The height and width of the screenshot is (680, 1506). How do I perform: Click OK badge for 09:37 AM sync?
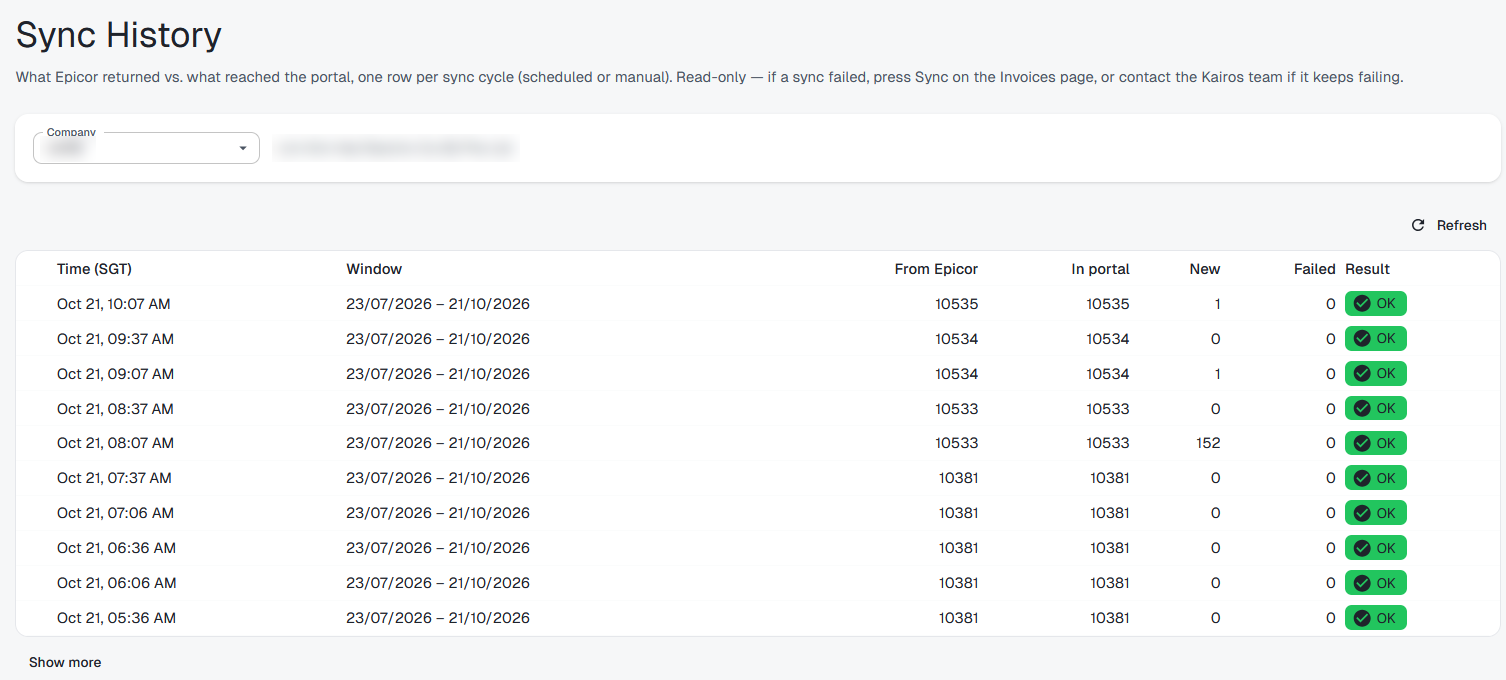point(1375,339)
